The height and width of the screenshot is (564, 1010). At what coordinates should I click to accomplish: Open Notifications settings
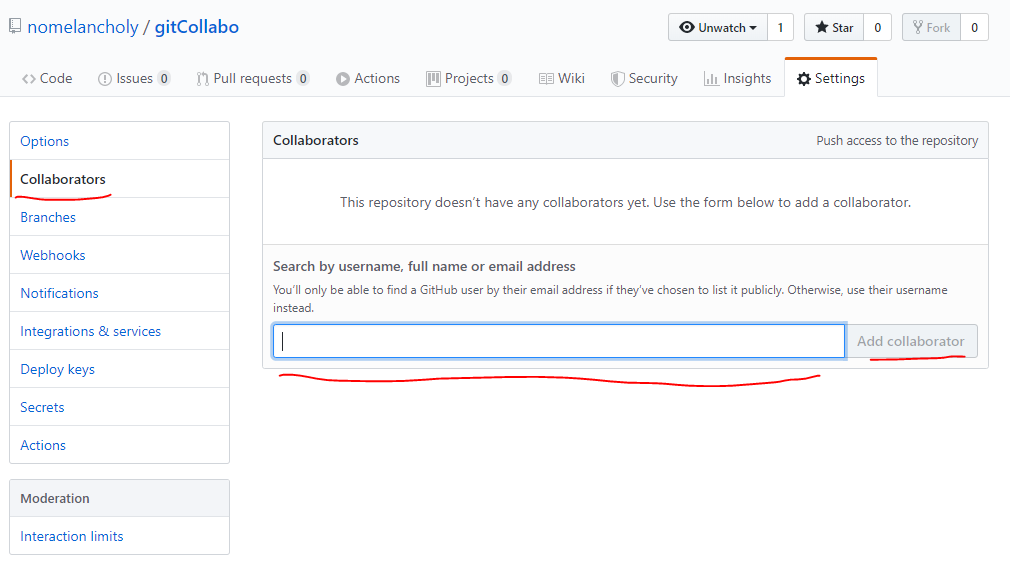pyautogui.click(x=120, y=293)
